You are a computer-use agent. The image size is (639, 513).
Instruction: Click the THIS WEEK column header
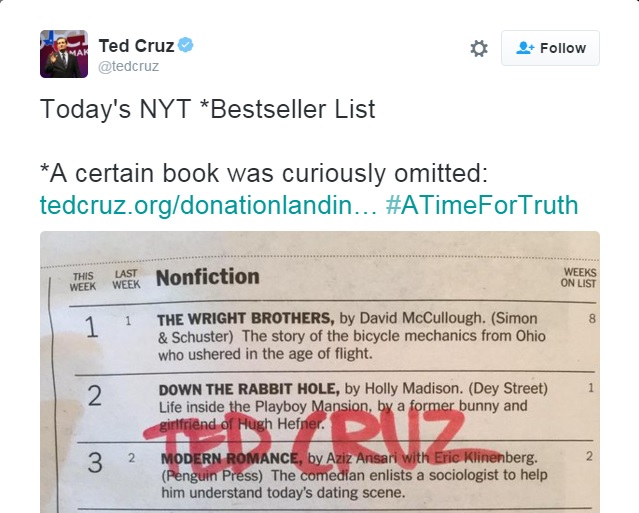point(83,282)
